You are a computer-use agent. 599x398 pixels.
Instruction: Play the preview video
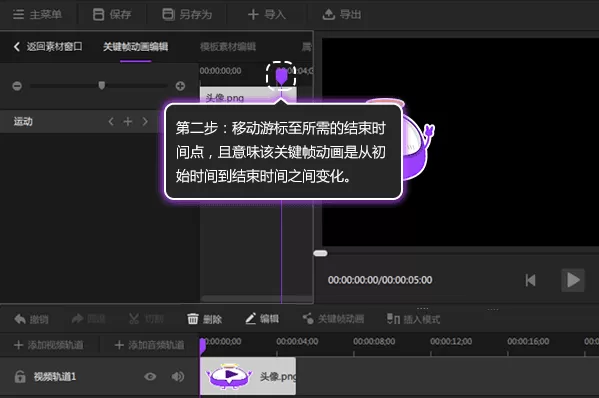573,280
